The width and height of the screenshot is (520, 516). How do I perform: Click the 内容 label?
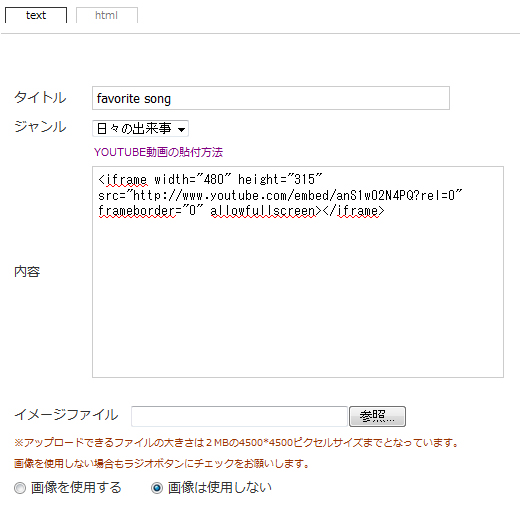27,272
